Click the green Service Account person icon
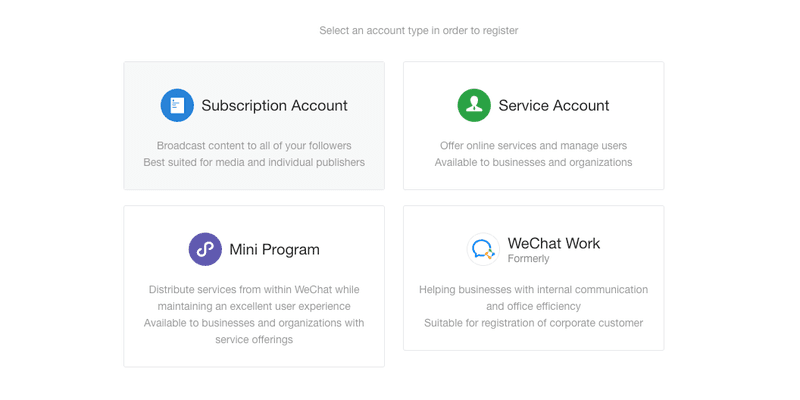The image size is (800, 400). click(x=474, y=105)
